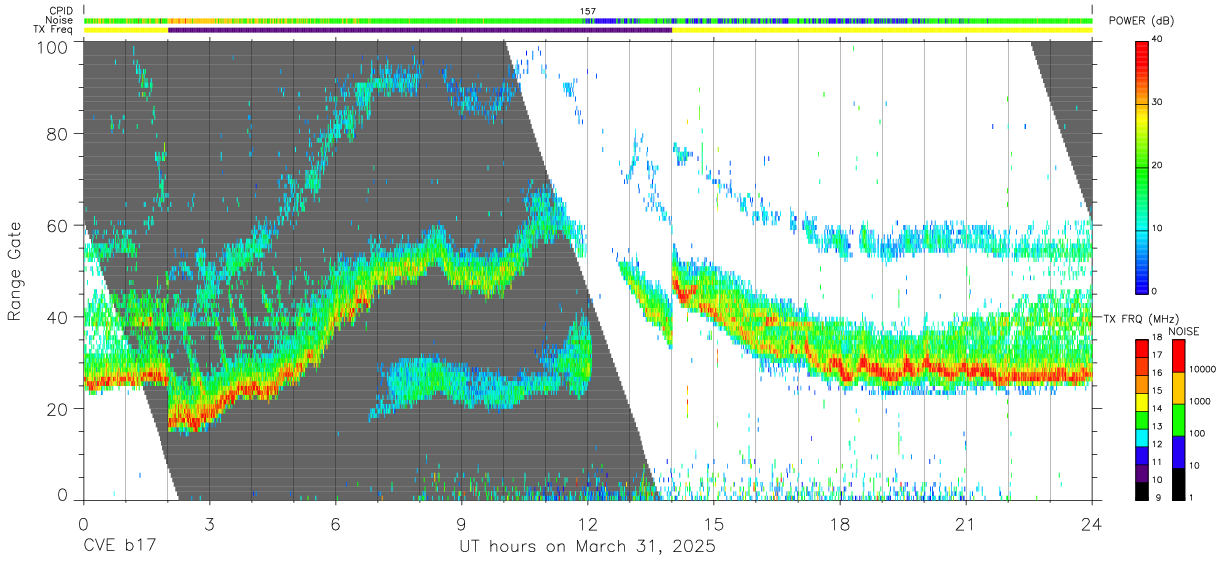Click the "Range Gate" axis title
Screen dimensions: 1228x567
[x=15, y=272]
